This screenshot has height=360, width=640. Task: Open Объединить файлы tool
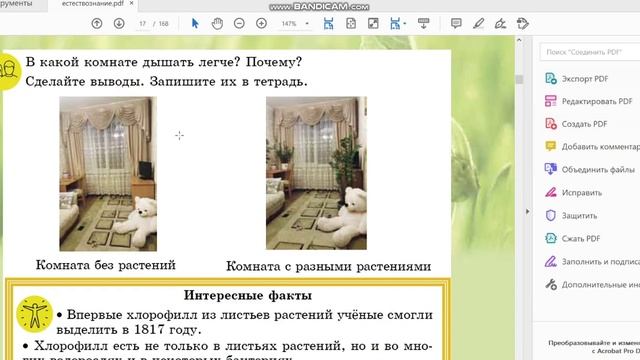tap(590, 170)
